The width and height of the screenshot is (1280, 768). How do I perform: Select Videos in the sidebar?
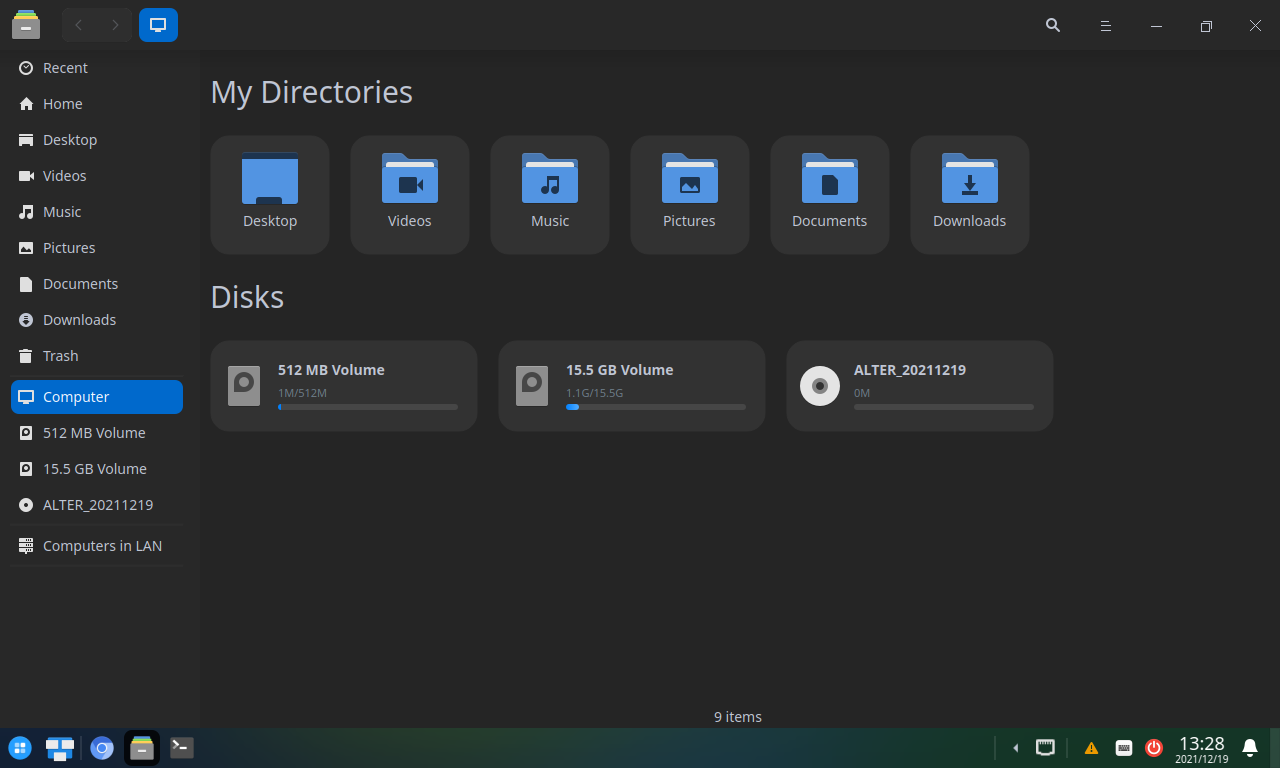97,176
